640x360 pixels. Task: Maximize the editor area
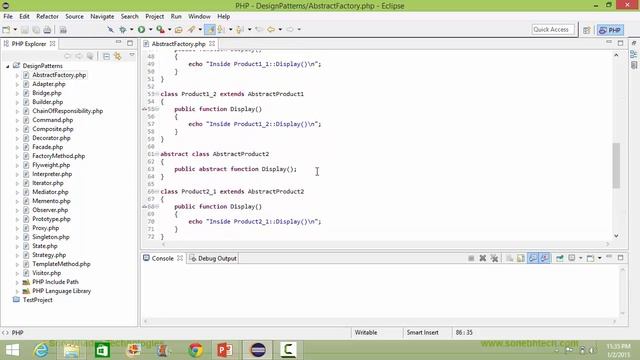pos(620,43)
